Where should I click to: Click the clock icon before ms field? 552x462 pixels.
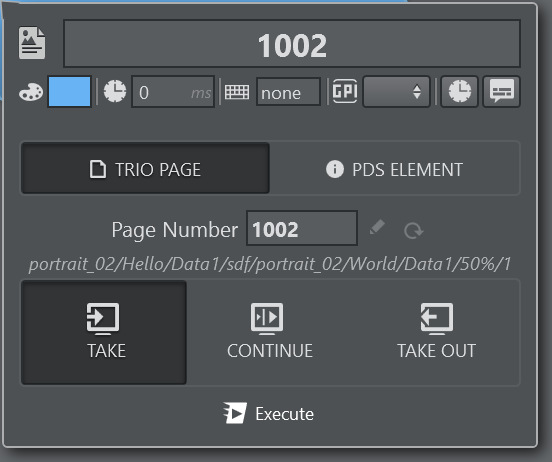tap(115, 91)
